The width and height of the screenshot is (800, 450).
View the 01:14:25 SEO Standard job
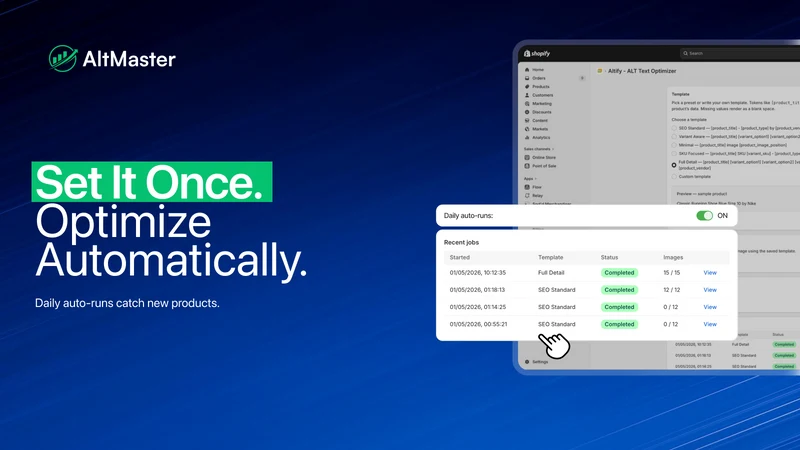(710, 307)
